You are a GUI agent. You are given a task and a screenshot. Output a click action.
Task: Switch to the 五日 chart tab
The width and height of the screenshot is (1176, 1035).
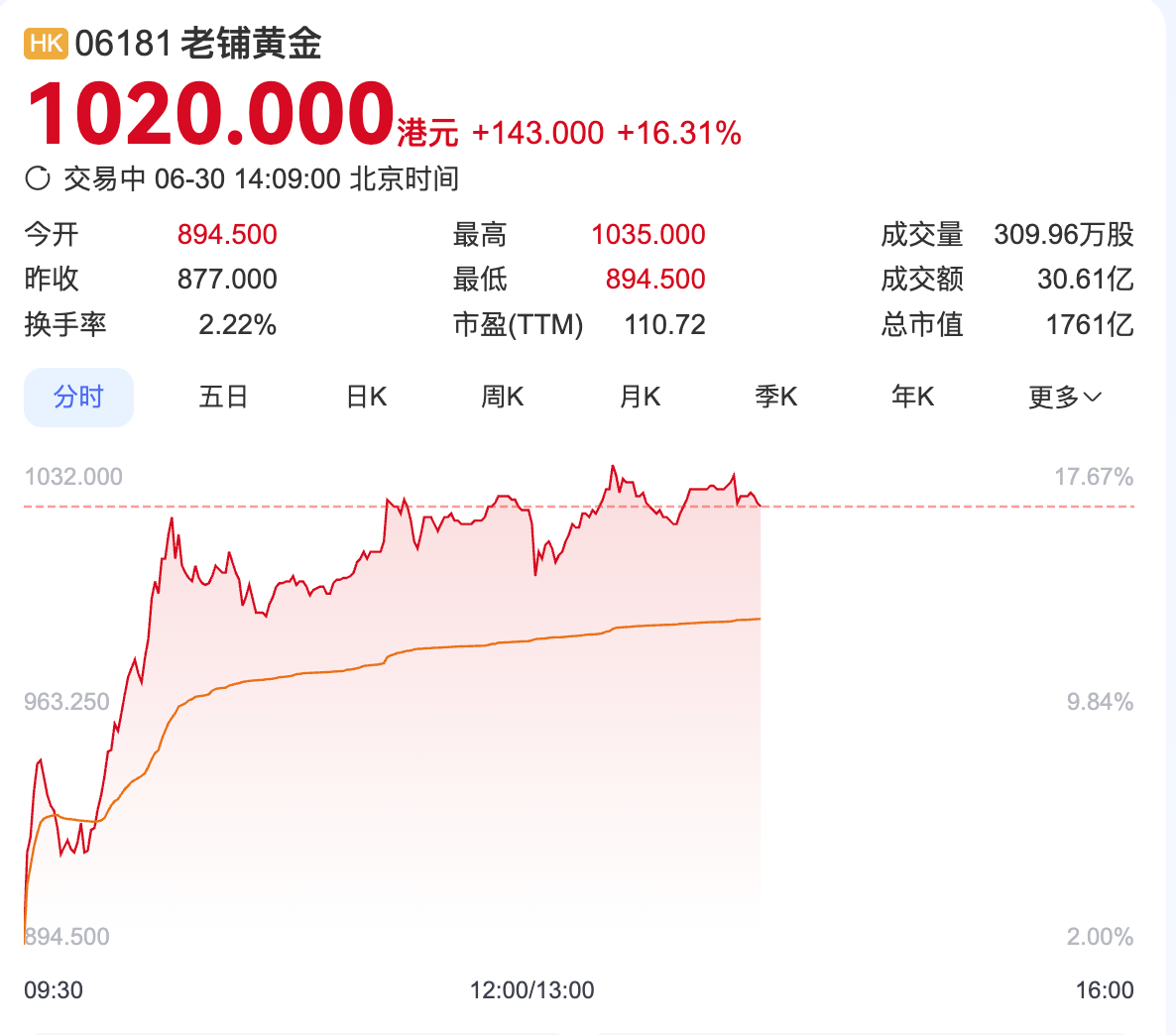point(223,398)
